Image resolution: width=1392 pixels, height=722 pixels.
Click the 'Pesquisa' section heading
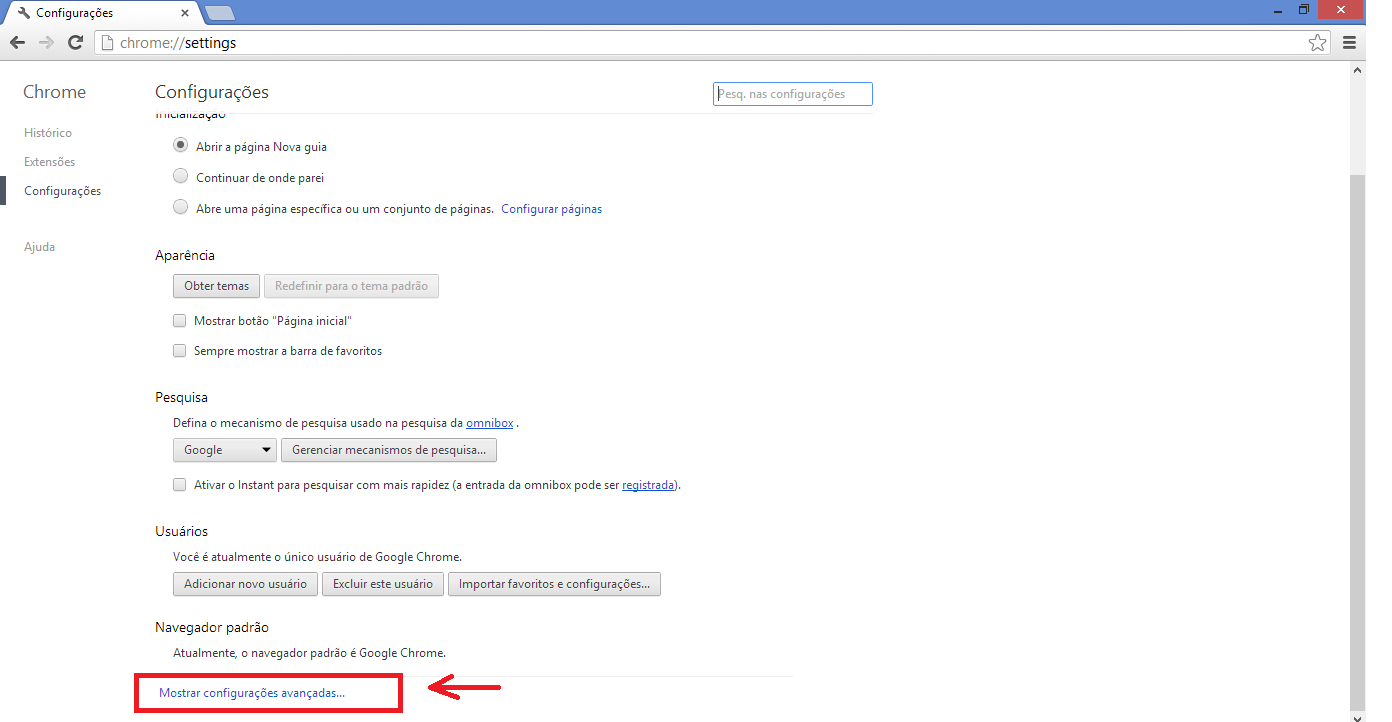(x=181, y=398)
